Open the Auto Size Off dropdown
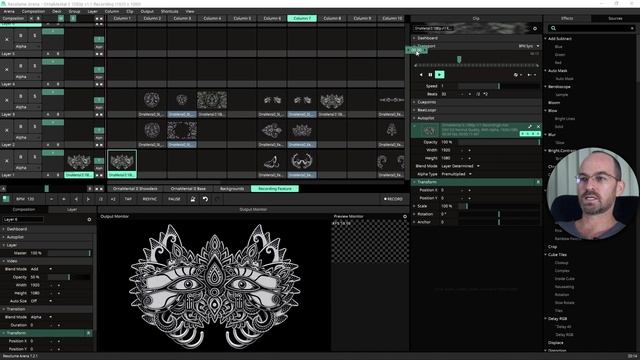The width and height of the screenshot is (640, 360). (41, 301)
